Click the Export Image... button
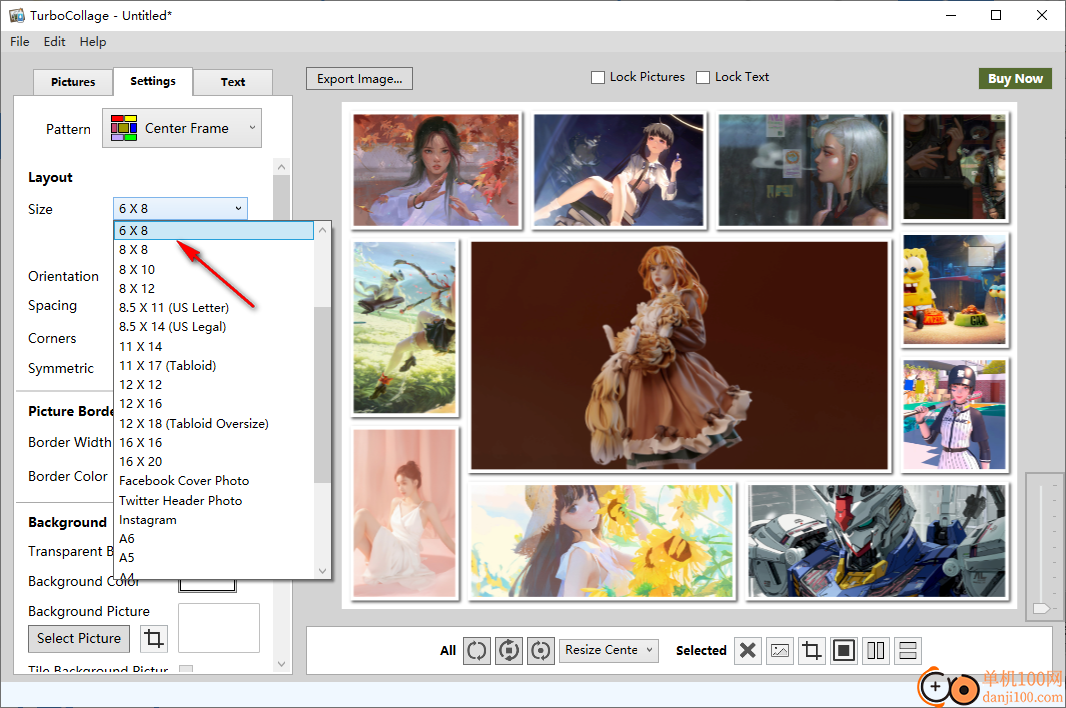This screenshot has height=708, width=1066. (360, 79)
